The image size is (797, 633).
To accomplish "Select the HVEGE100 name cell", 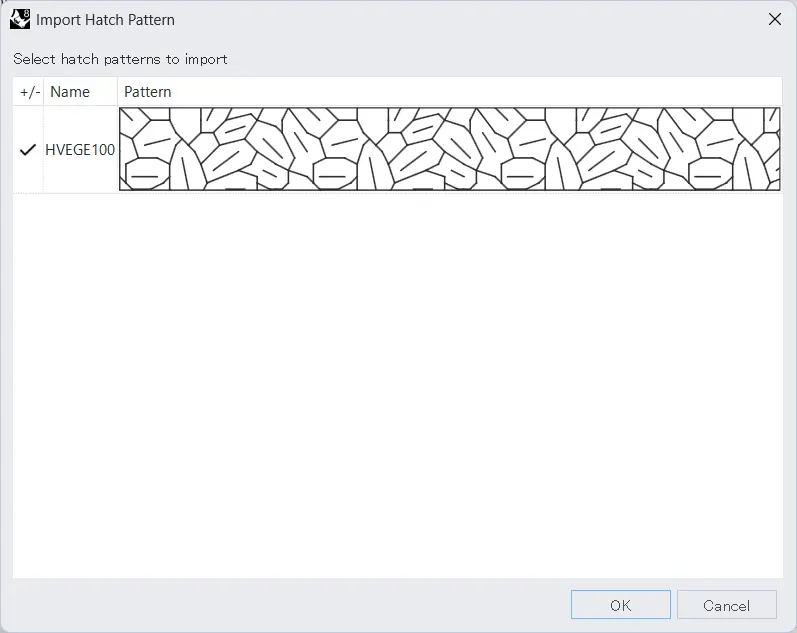I will pyautogui.click(x=80, y=149).
